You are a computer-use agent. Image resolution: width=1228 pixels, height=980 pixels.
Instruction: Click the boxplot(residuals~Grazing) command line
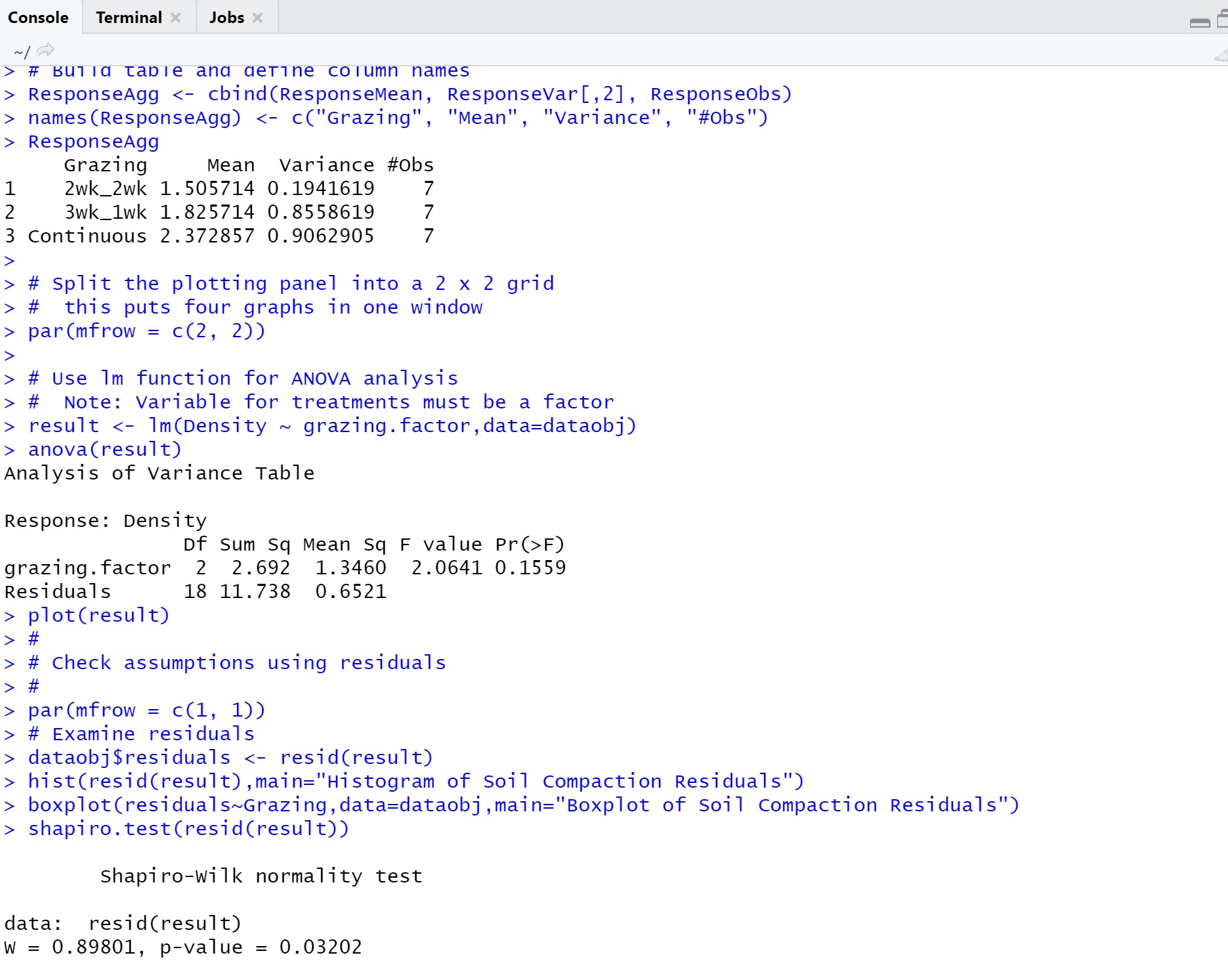coord(524,805)
